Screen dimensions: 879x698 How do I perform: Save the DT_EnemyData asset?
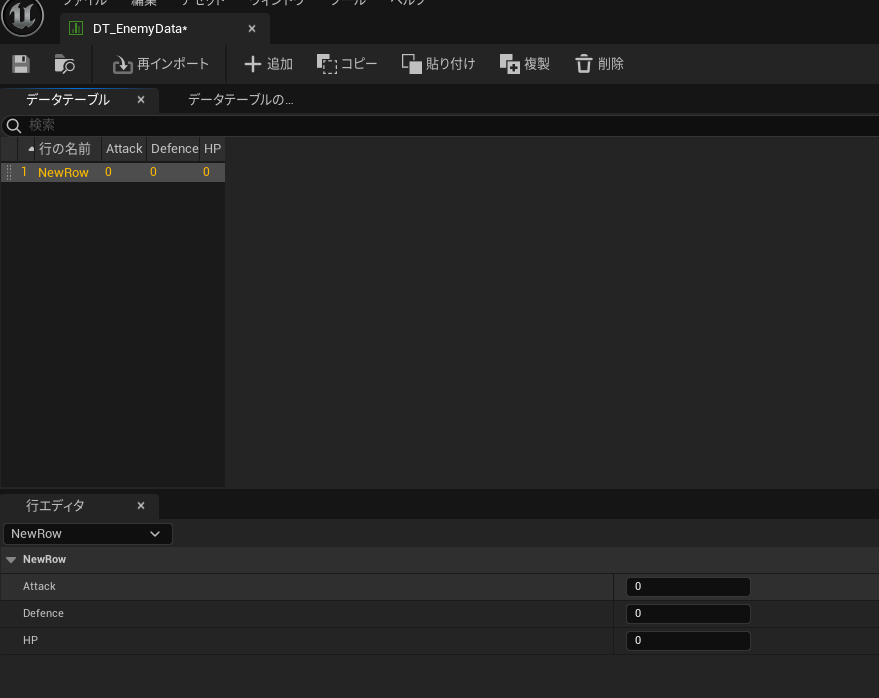[19, 63]
